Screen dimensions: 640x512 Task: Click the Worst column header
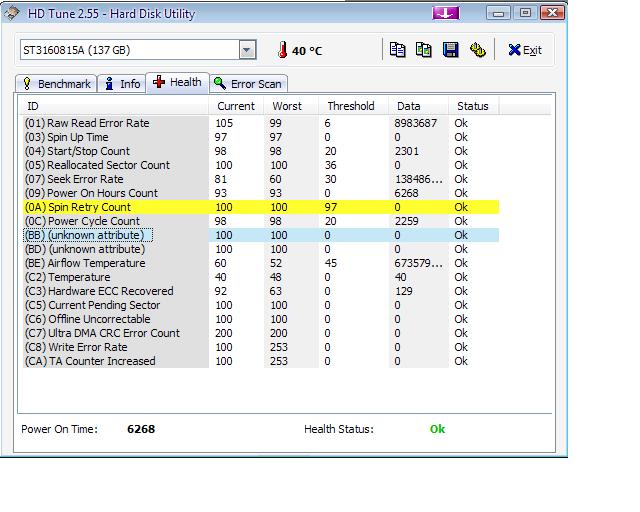(291, 106)
